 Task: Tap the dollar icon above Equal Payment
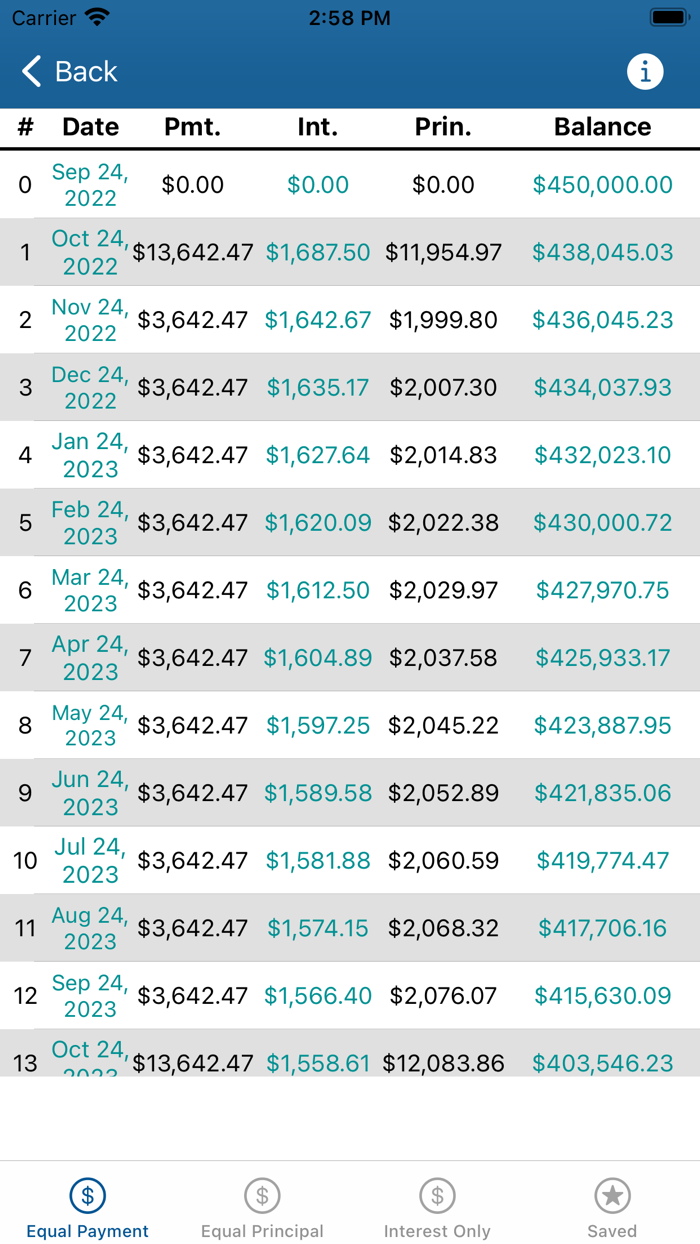click(x=87, y=1195)
